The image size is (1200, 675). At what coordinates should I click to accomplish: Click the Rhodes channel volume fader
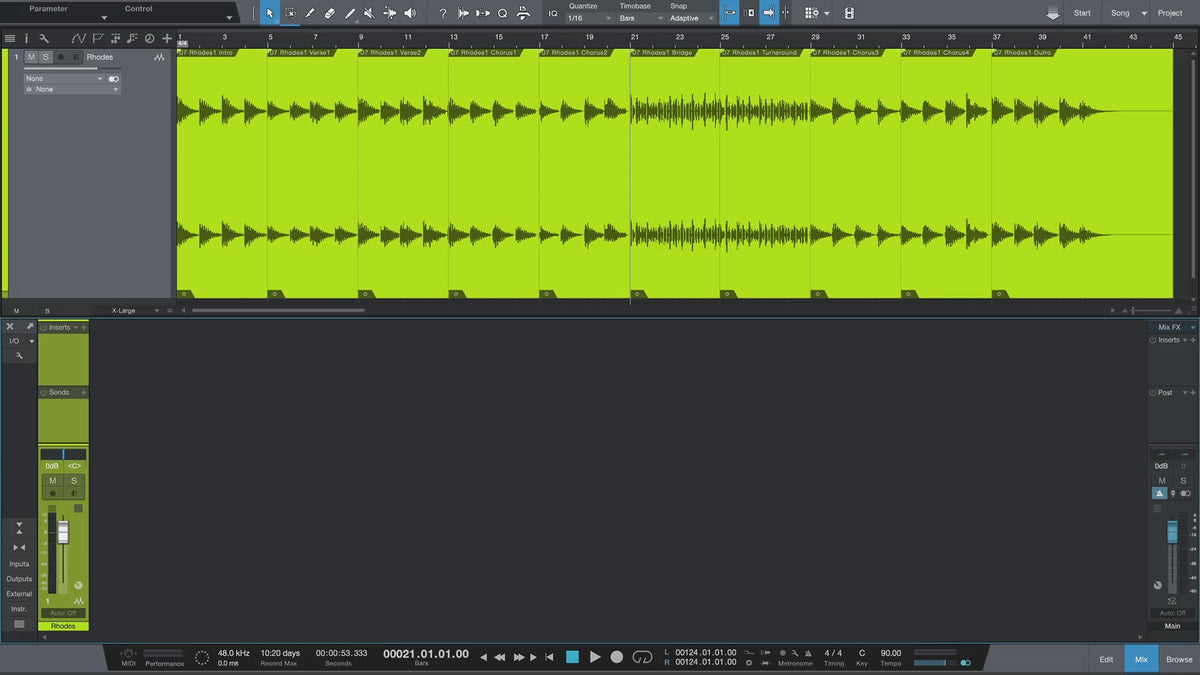(63, 532)
